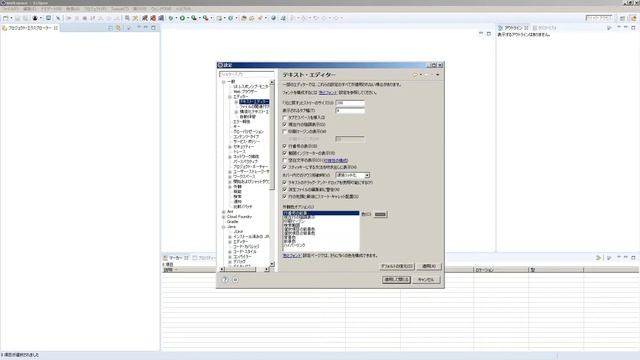Collapse エディター node under 一般

coord(230,97)
